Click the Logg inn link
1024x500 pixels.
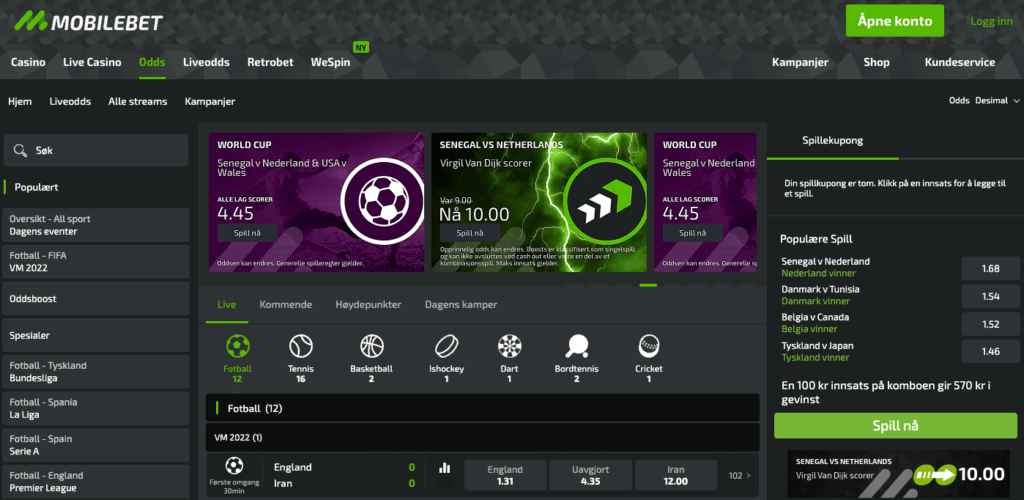point(991,21)
